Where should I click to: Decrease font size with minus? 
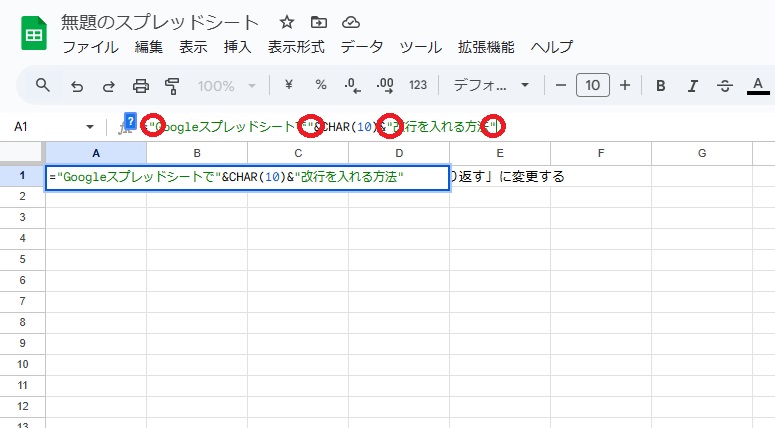tap(560, 86)
